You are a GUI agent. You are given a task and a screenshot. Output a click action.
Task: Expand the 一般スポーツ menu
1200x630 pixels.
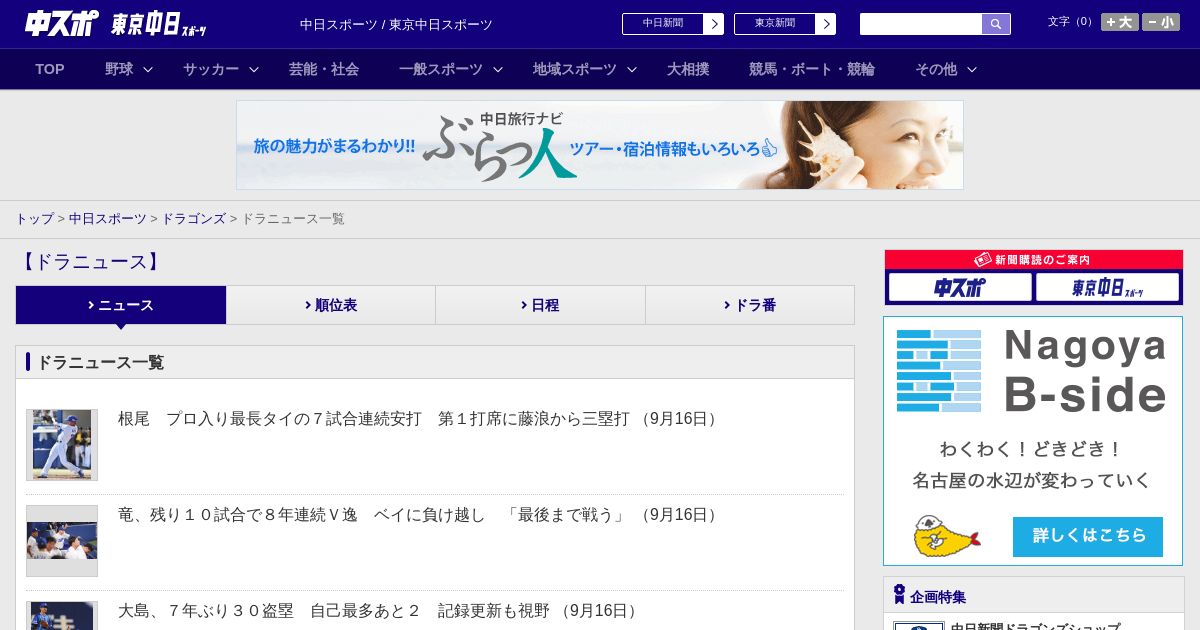point(450,69)
